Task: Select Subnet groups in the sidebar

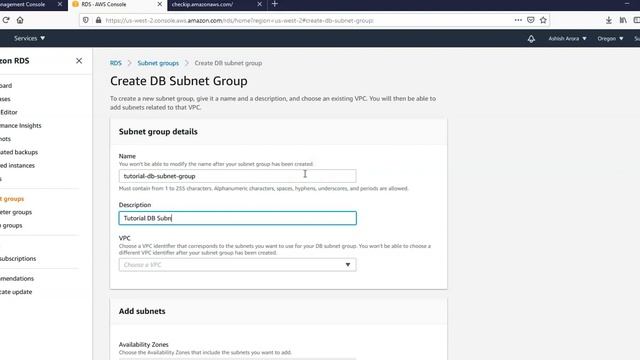Action: [12, 199]
